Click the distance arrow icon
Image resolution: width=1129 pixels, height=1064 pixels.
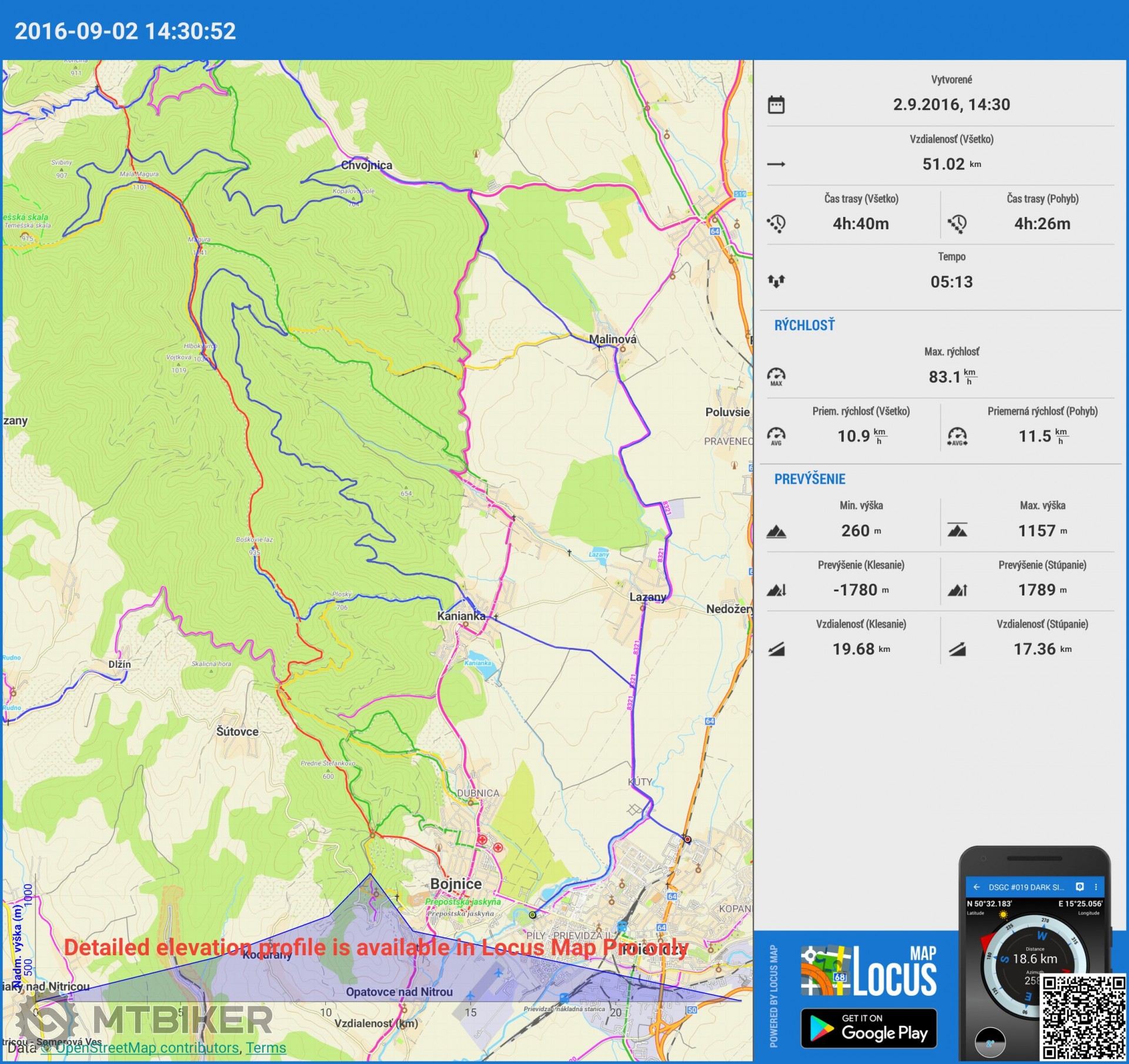[x=776, y=165]
